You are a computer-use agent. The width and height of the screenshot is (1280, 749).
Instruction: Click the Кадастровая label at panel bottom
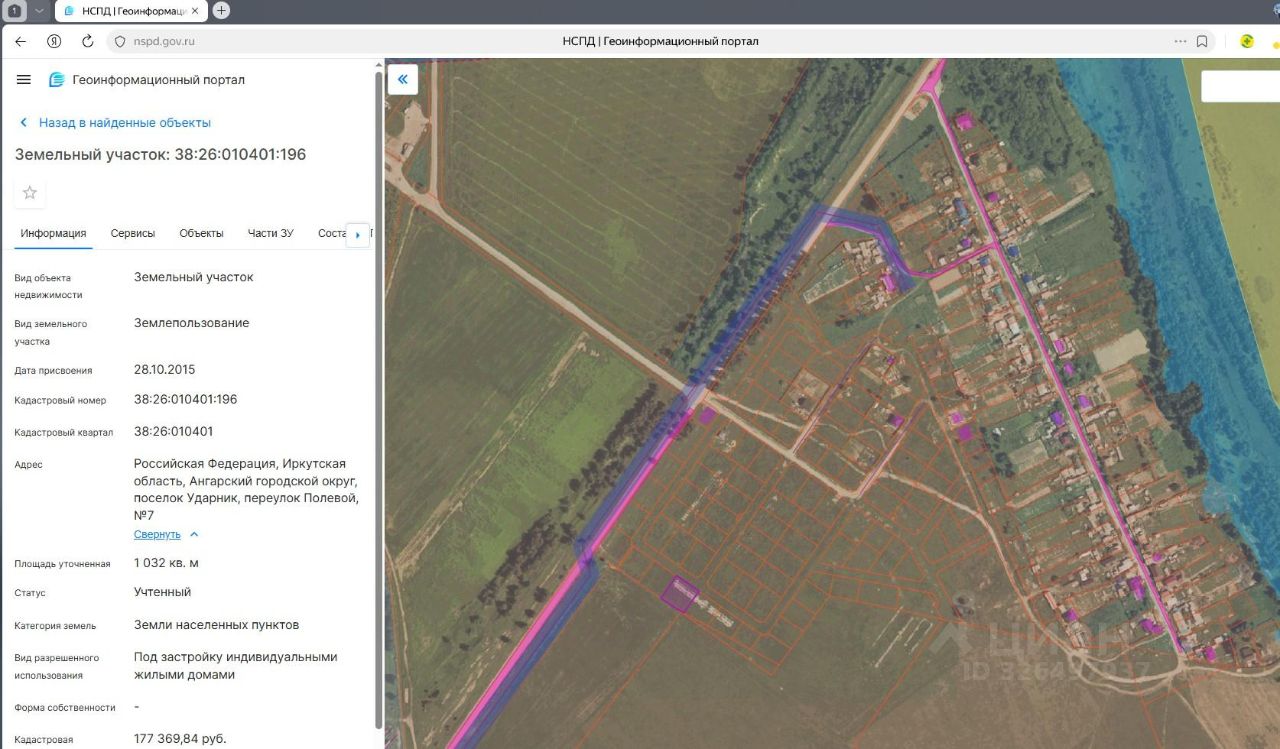[44, 740]
